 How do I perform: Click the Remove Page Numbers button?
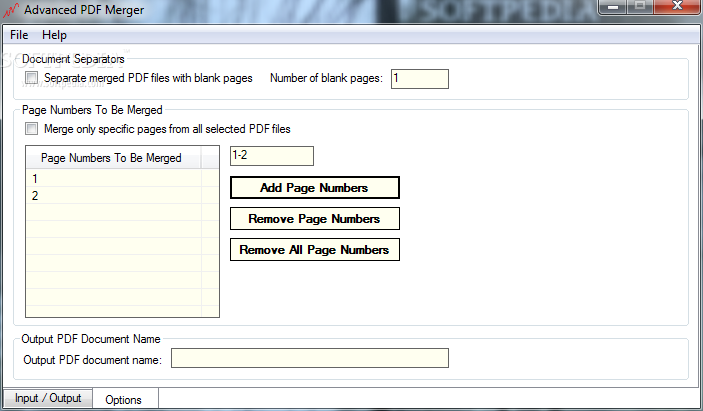pos(314,218)
